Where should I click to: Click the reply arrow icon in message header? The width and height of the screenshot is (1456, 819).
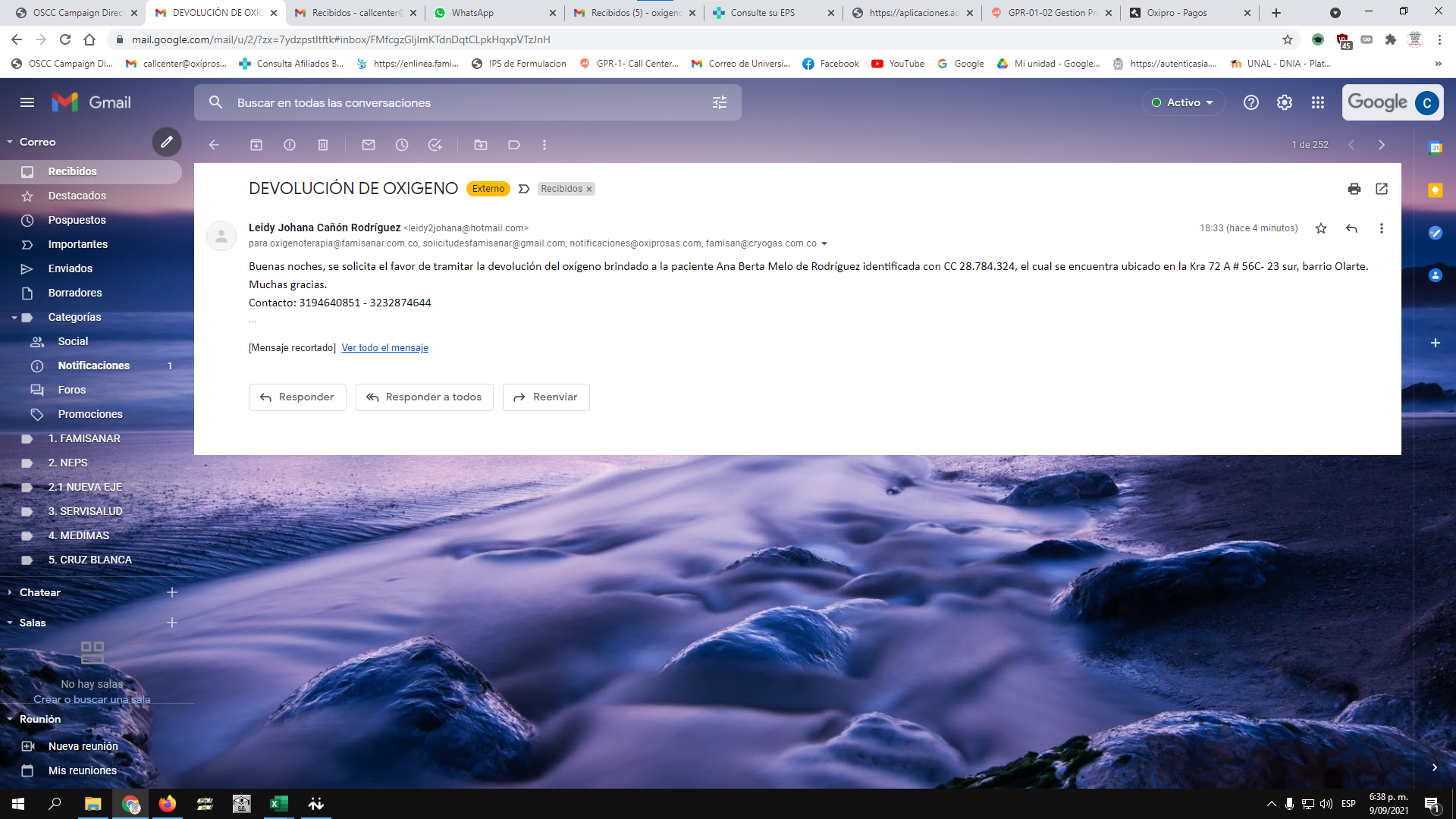tap(1351, 228)
